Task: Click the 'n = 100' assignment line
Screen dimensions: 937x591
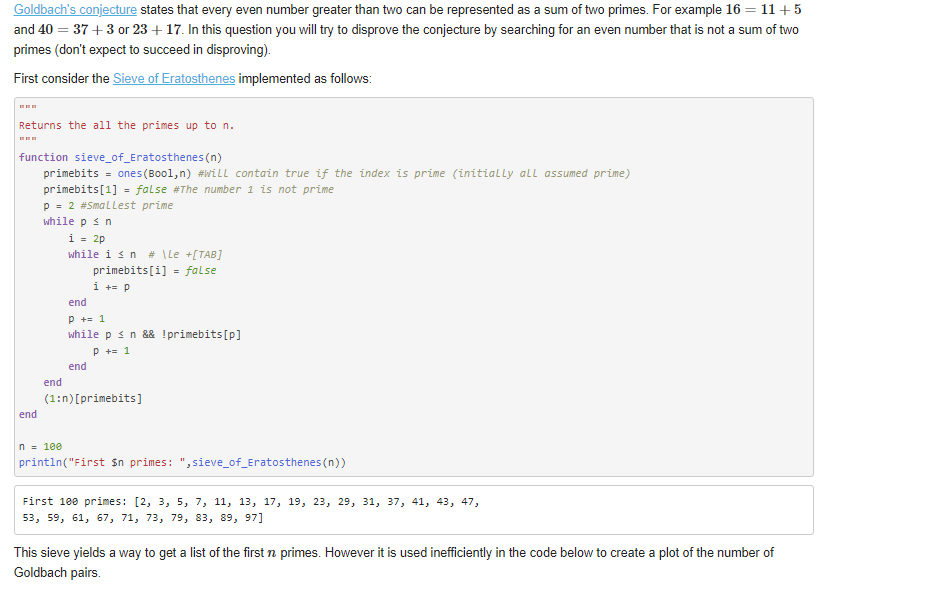Action: coord(40,446)
